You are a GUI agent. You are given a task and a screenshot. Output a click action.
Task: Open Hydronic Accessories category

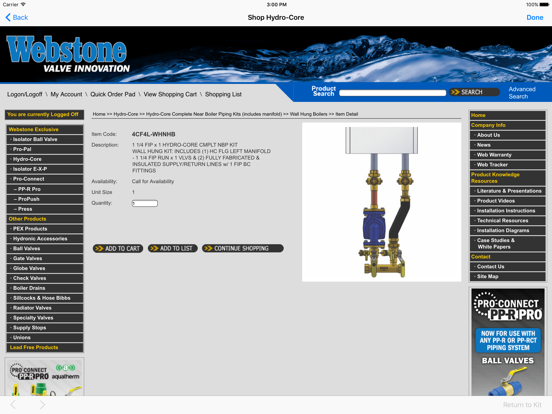[45, 239]
